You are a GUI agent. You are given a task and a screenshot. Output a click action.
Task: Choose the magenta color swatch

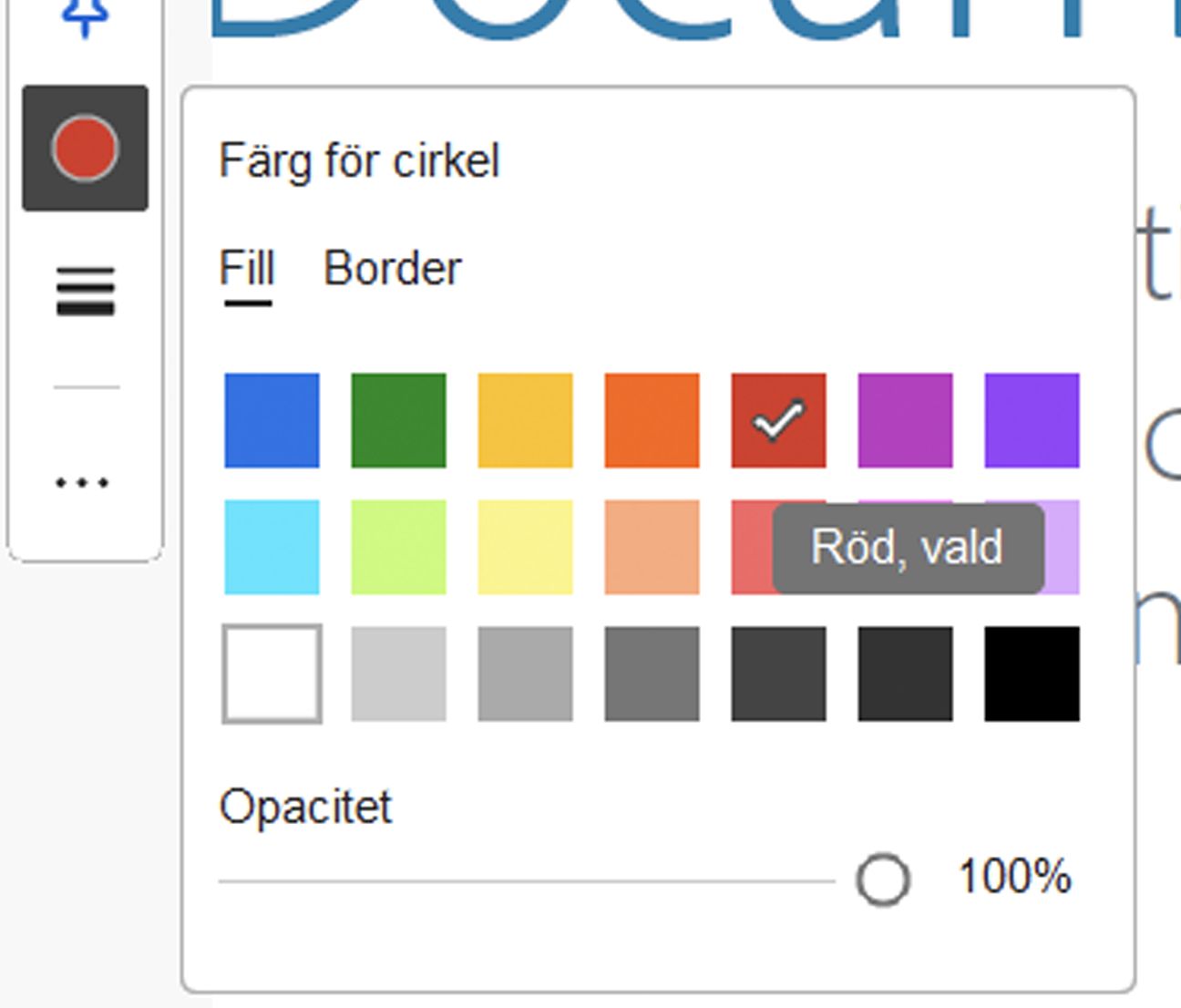905,420
